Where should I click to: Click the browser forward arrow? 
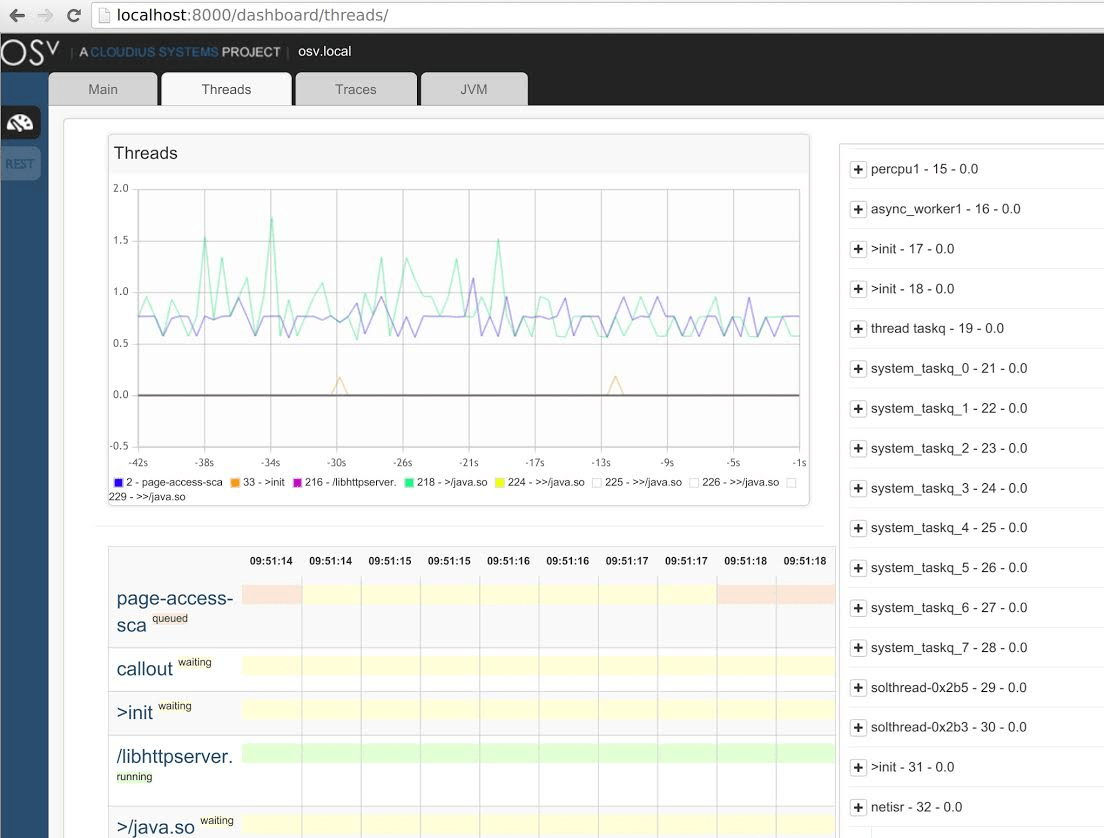tap(45, 16)
